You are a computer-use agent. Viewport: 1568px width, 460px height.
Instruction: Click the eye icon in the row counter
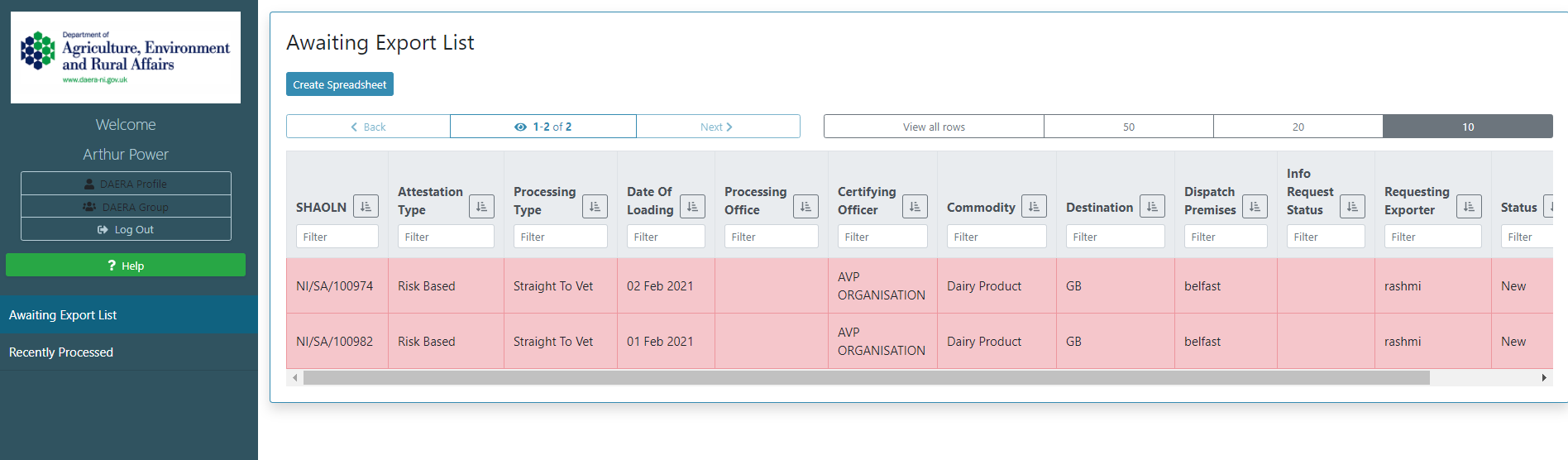click(x=520, y=127)
